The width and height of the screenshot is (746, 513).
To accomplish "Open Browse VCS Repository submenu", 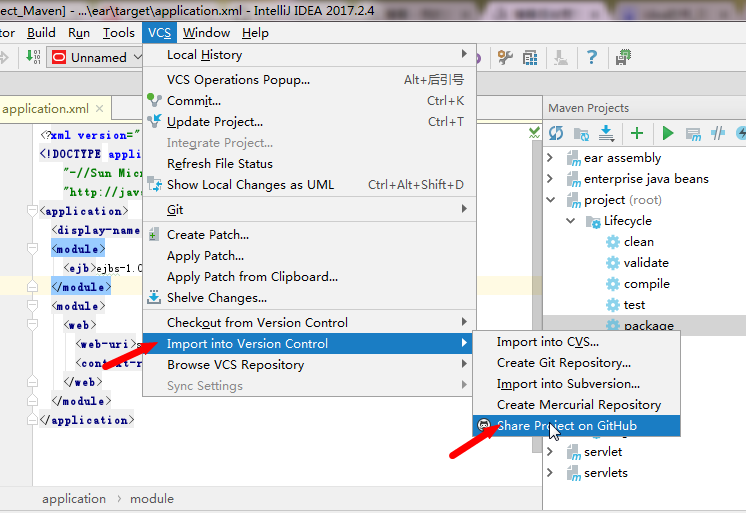I will point(309,365).
